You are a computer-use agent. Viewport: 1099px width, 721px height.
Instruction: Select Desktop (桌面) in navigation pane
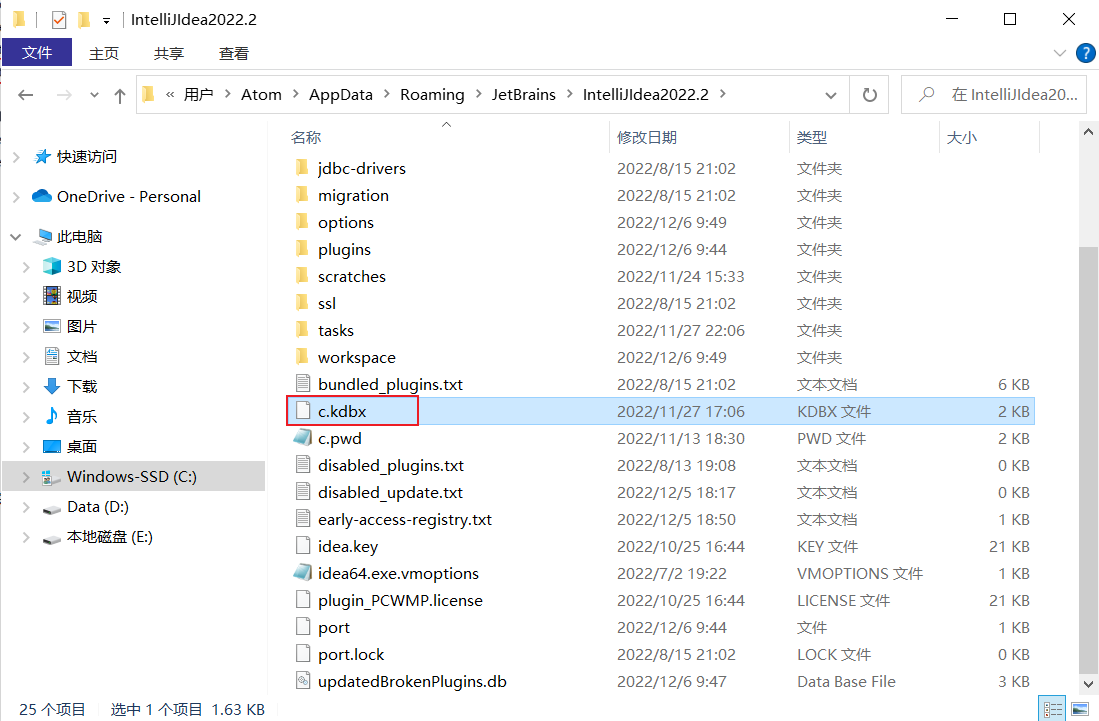click(81, 446)
